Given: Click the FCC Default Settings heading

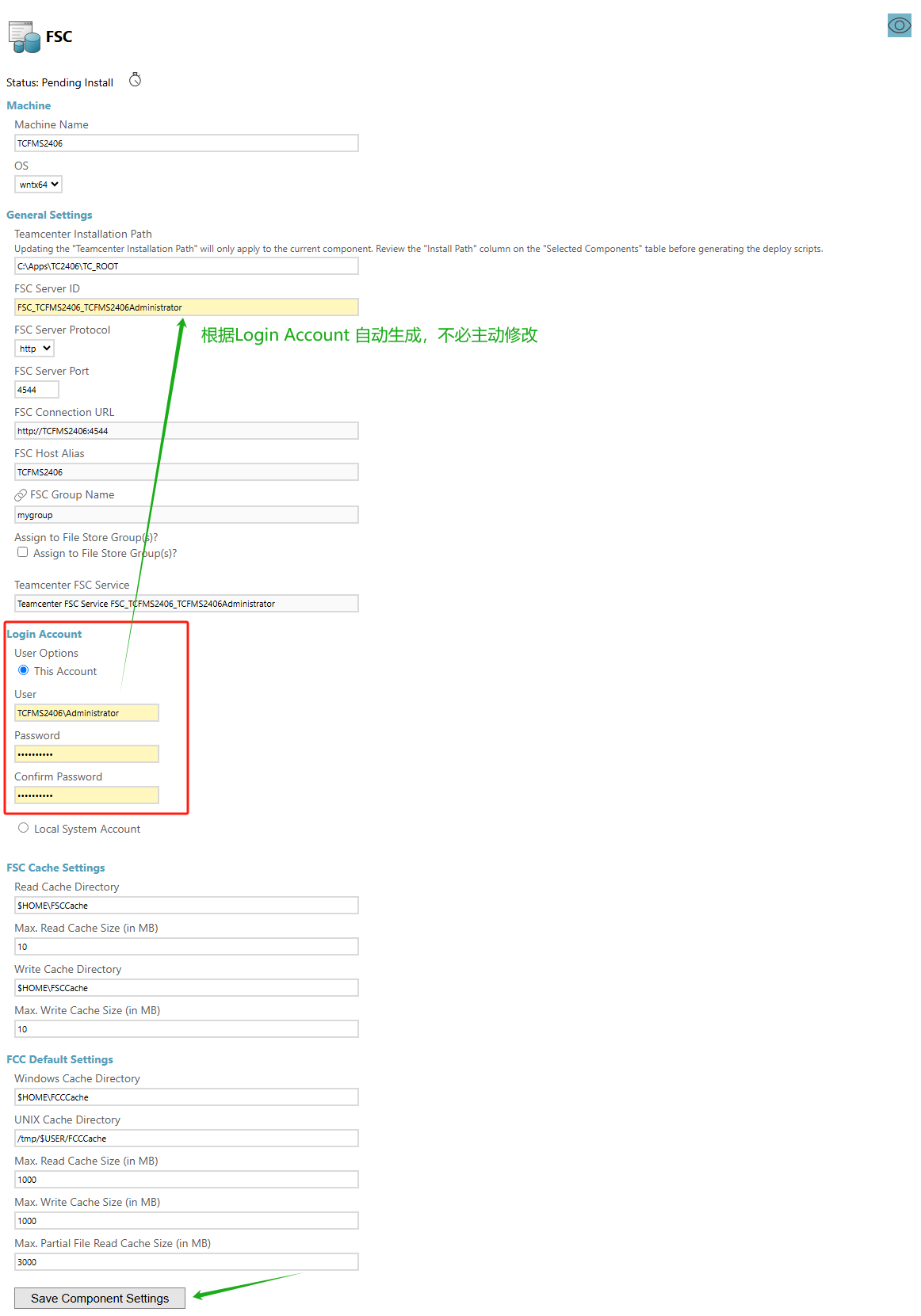Looking at the screenshot, I should pyautogui.click(x=59, y=1059).
